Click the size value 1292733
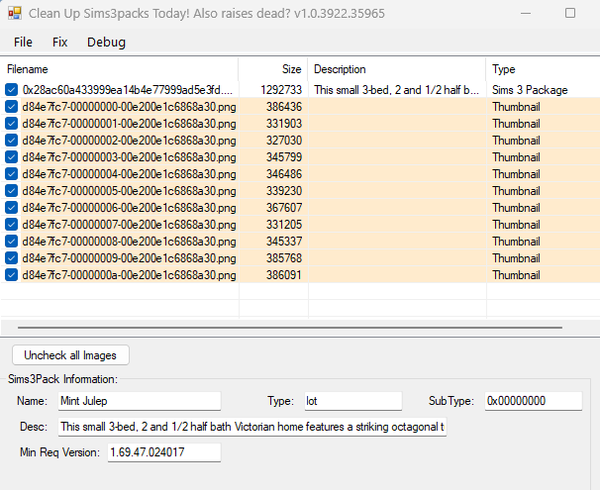The width and height of the screenshot is (600, 490). click(281, 90)
